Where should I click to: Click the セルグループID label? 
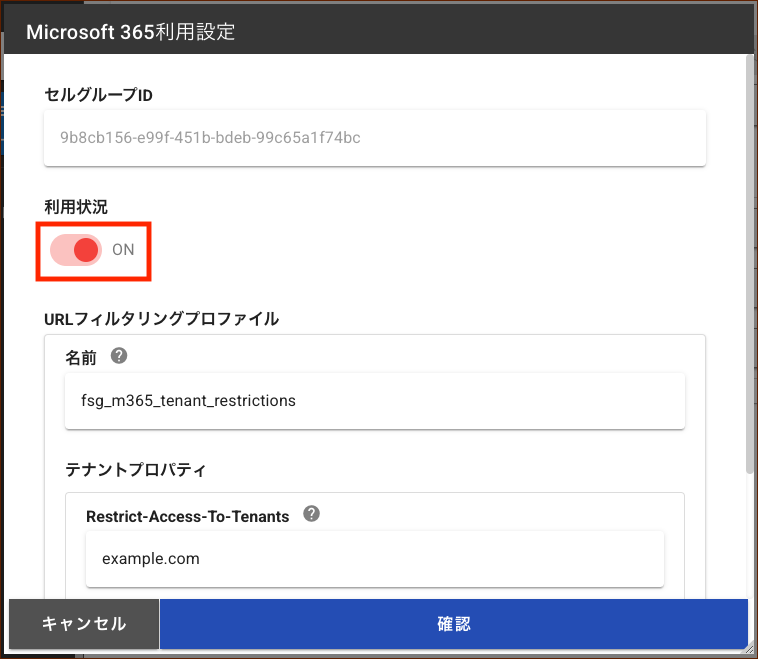coord(98,95)
